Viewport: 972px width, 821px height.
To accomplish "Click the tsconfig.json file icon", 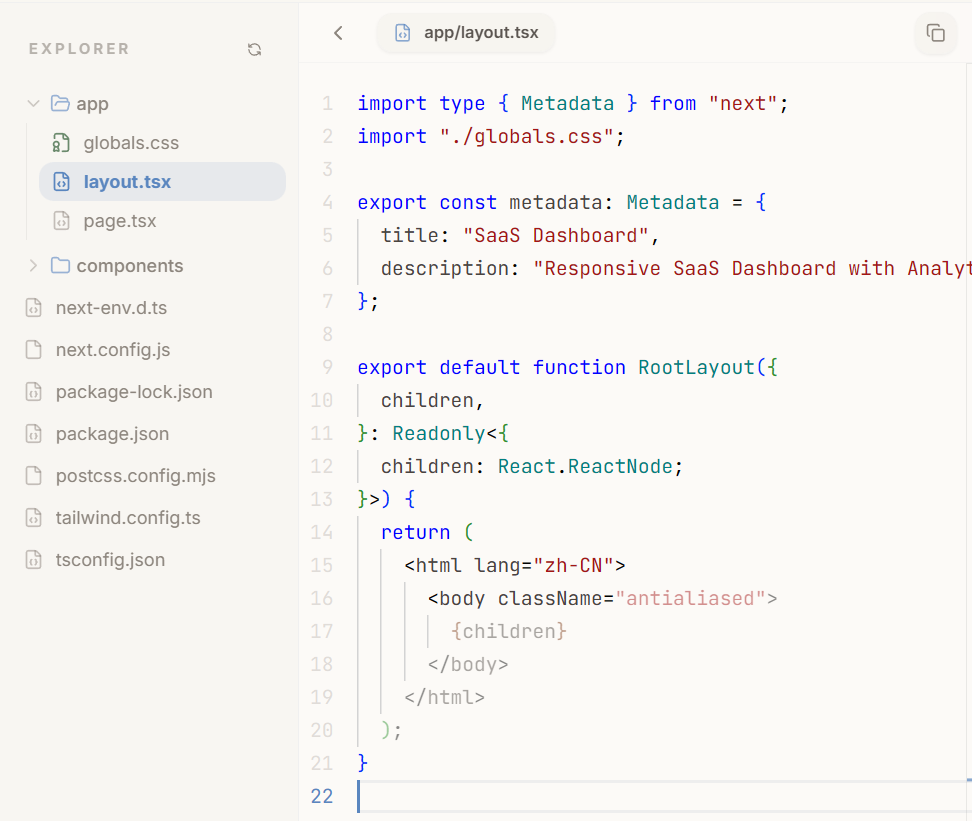I will (34, 560).
